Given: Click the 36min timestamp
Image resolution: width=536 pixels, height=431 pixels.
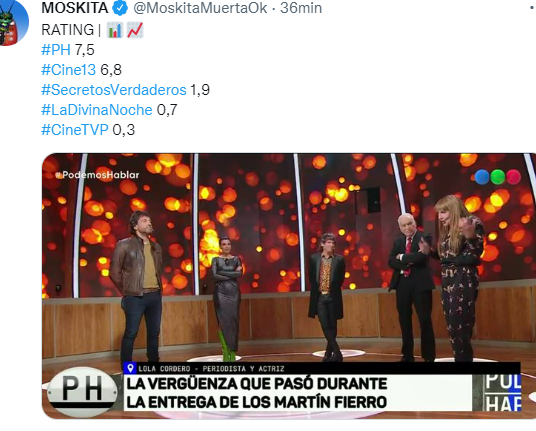Looking at the screenshot, I should tap(301, 8).
